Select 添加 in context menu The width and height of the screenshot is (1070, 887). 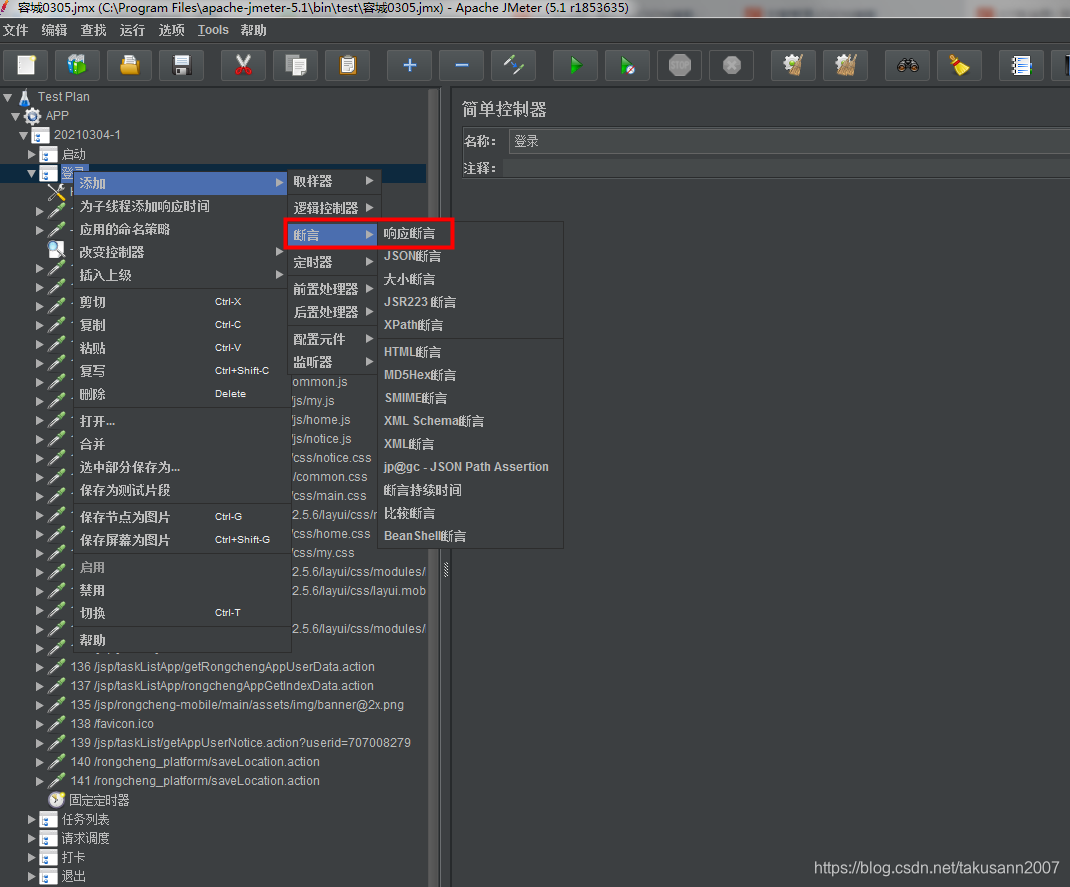pos(180,183)
